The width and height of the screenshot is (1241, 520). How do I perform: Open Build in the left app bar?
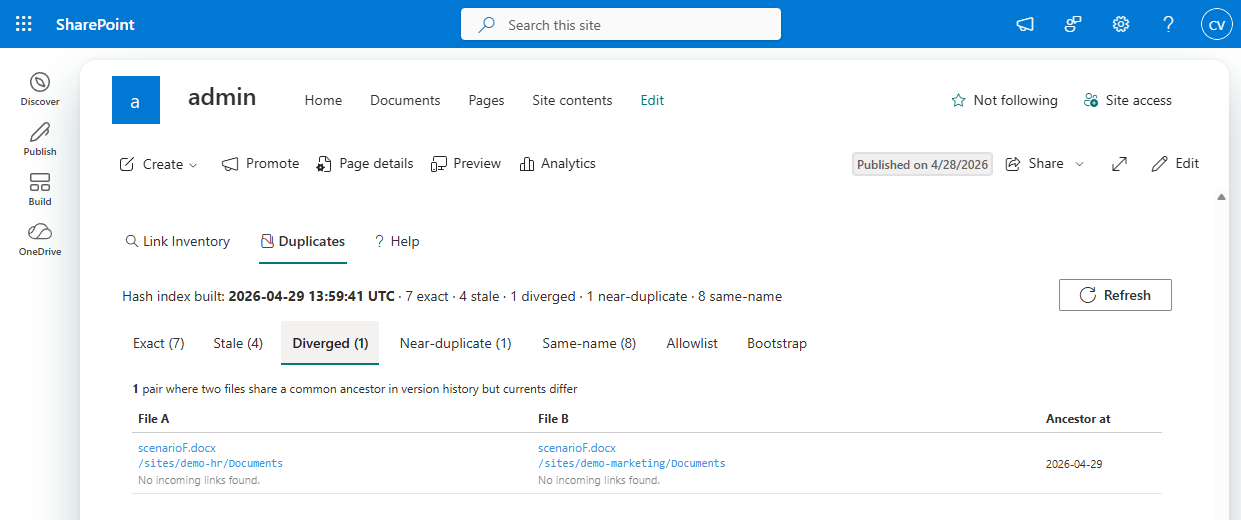40,189
